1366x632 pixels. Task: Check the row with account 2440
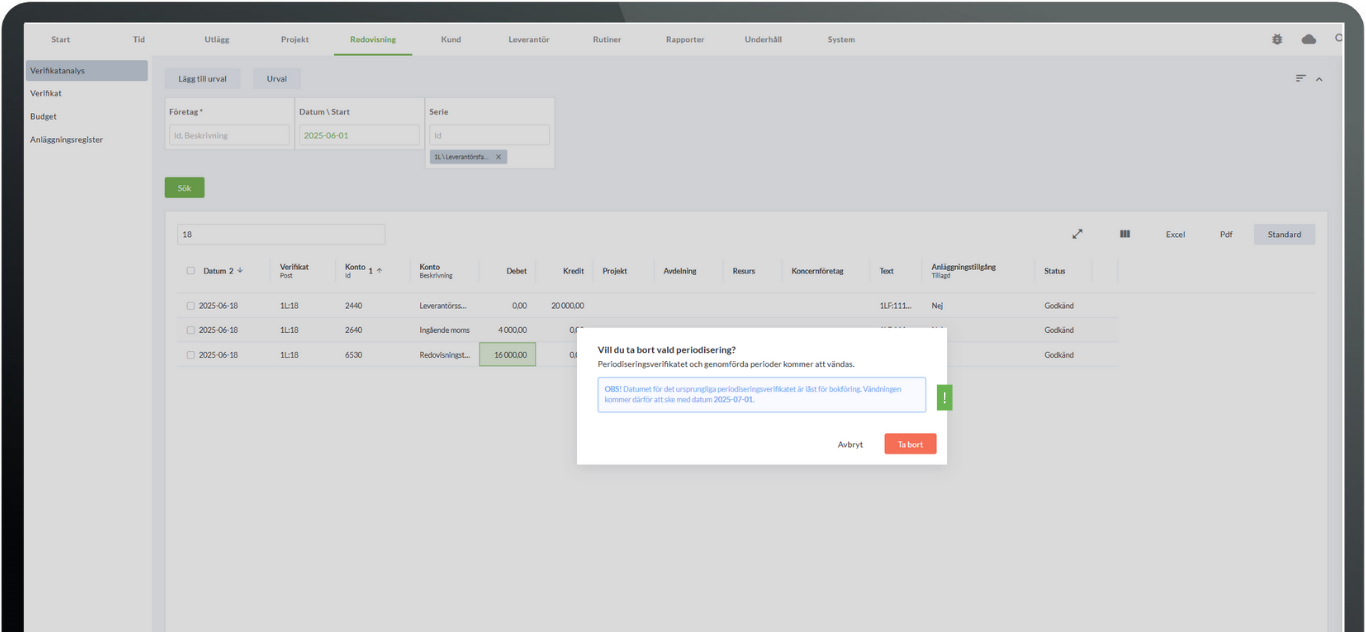point(191,306)
